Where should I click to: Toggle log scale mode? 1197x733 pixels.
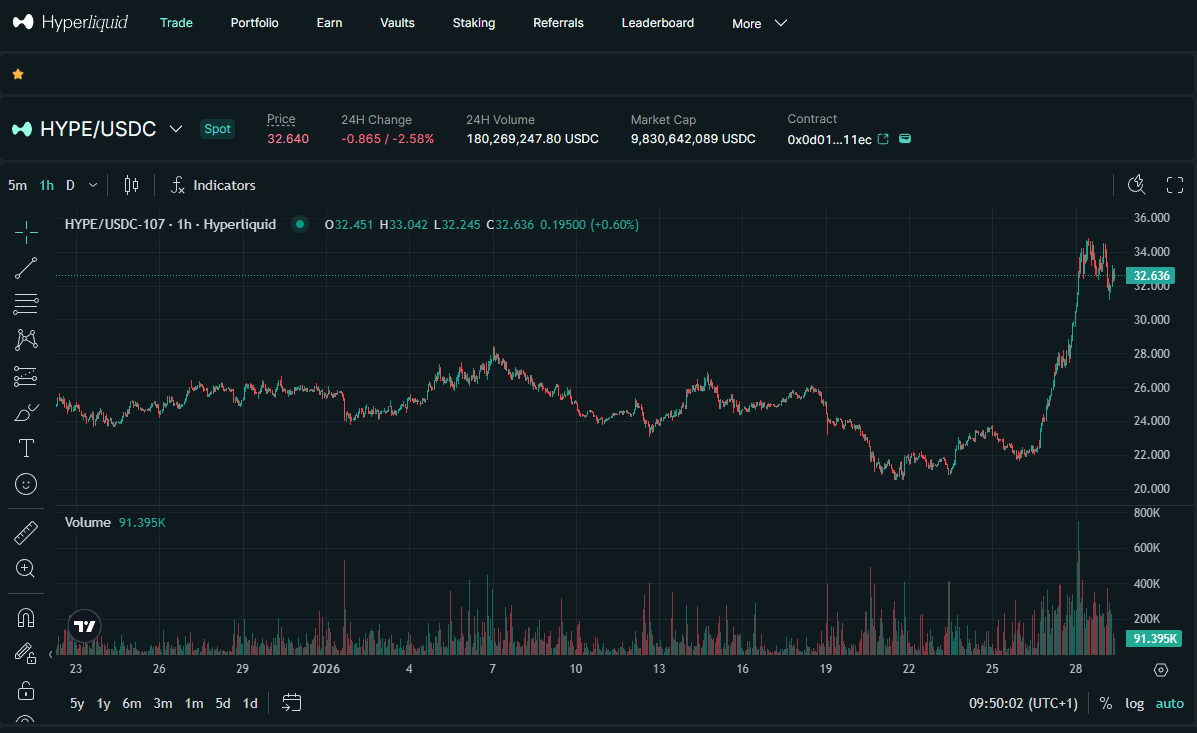pyautogui.click(x=1134, y=703)
